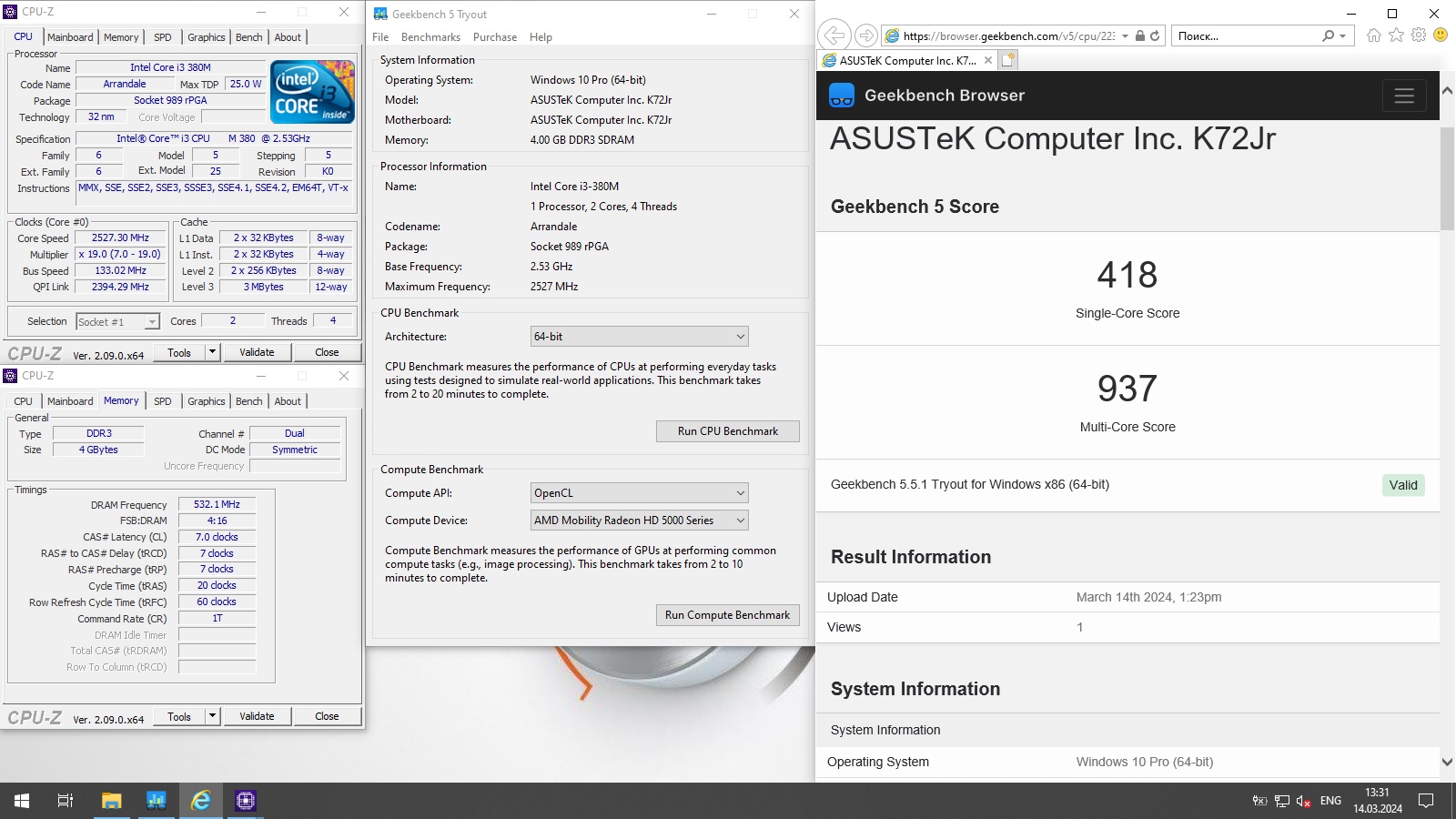Click the 418 Single-Core score value
1456x819 pixels.
pyautogui.click(x=1127, y=275)
